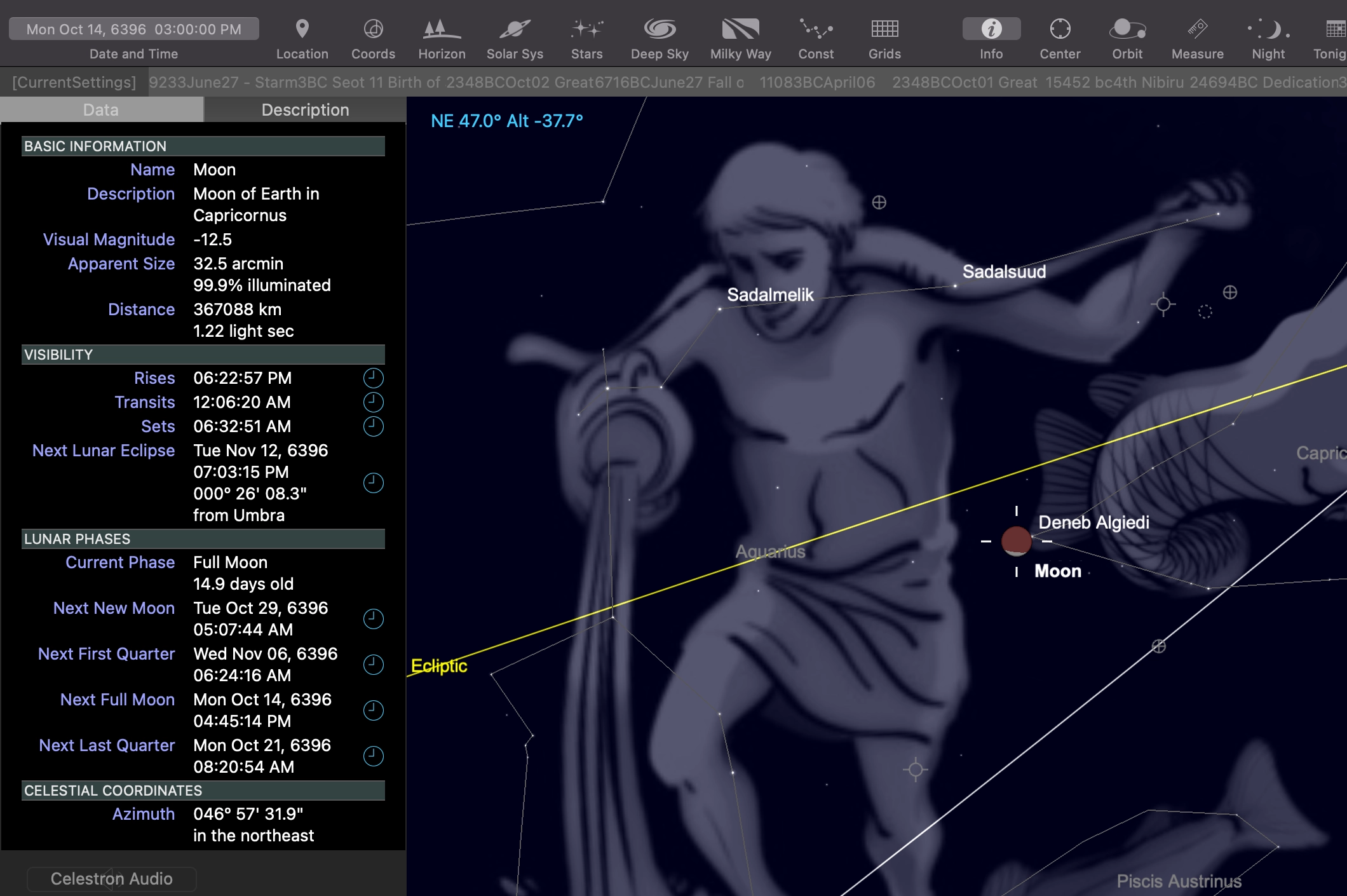Toggle the Stars toolbar icon
Viewport: 1347px width, 896px height.
586,29
